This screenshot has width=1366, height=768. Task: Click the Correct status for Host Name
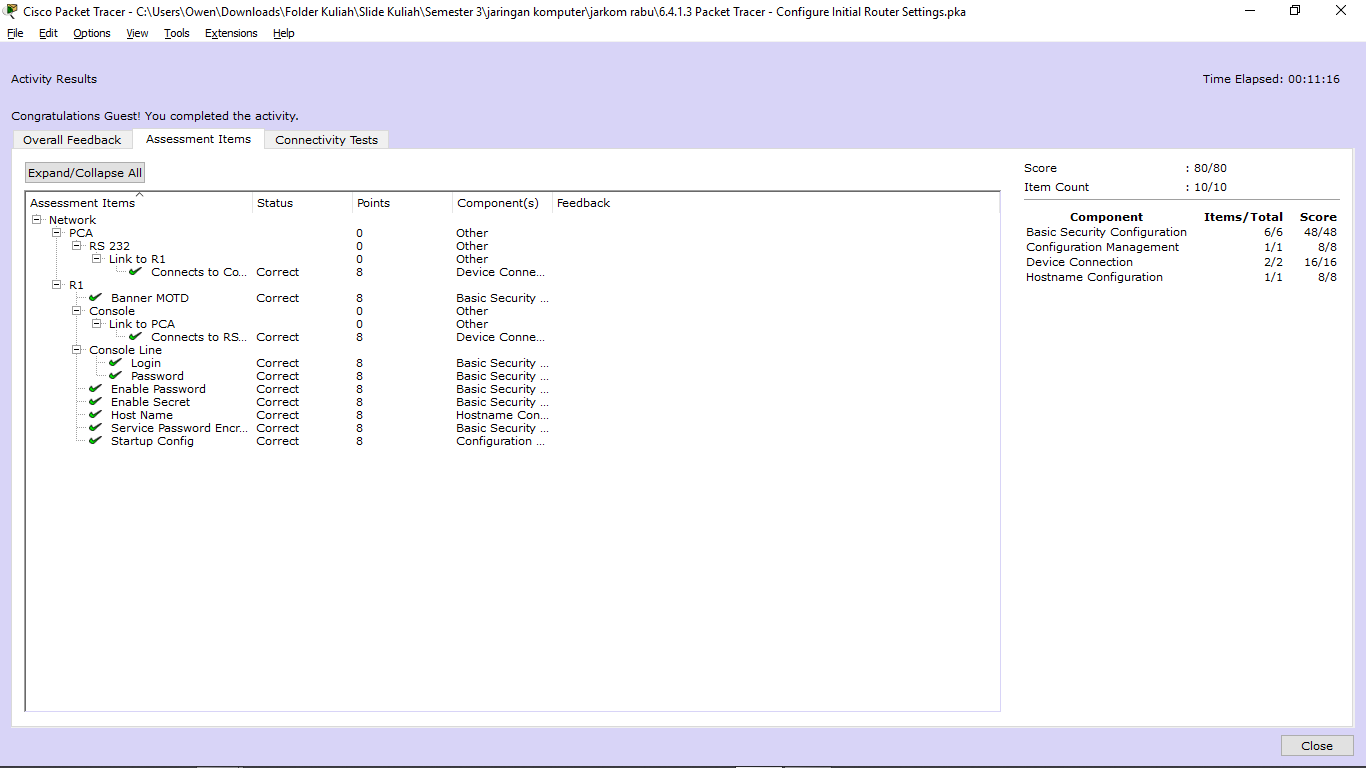(x=277, y=415)
